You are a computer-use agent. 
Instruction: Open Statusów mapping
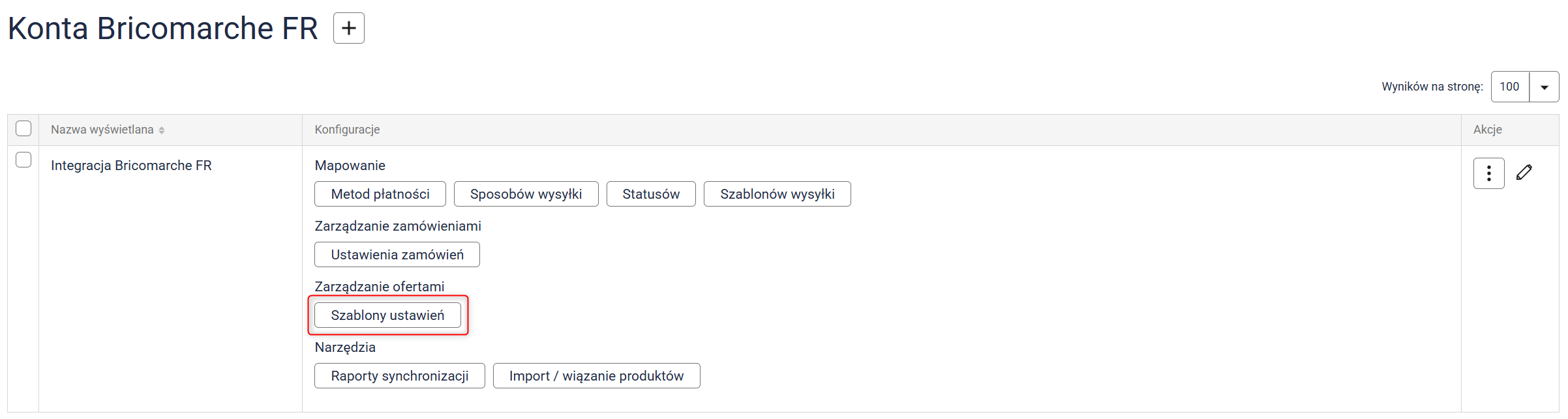pyautogui.click(x=650, y=194)
